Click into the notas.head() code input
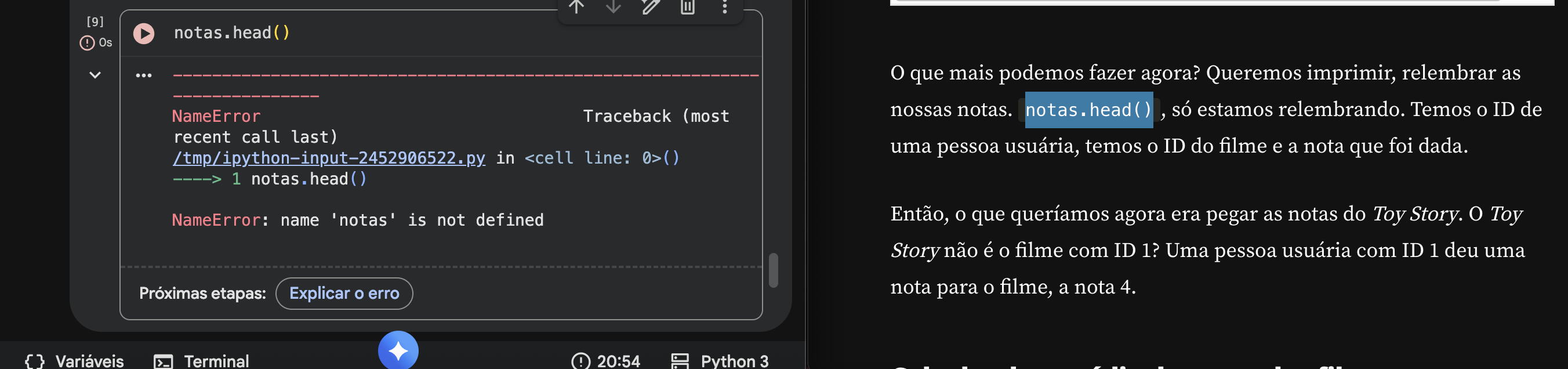 [x=463, y=33]
